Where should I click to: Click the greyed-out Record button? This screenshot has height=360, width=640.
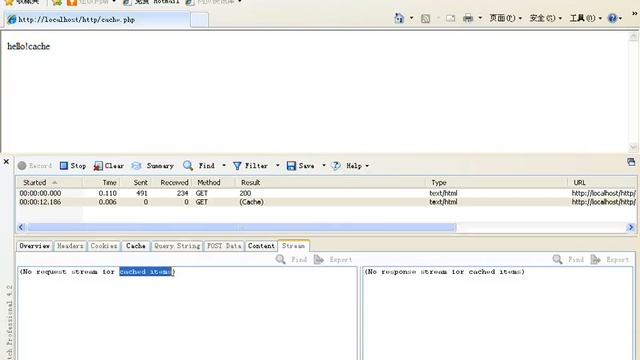(x=35, y=166)
